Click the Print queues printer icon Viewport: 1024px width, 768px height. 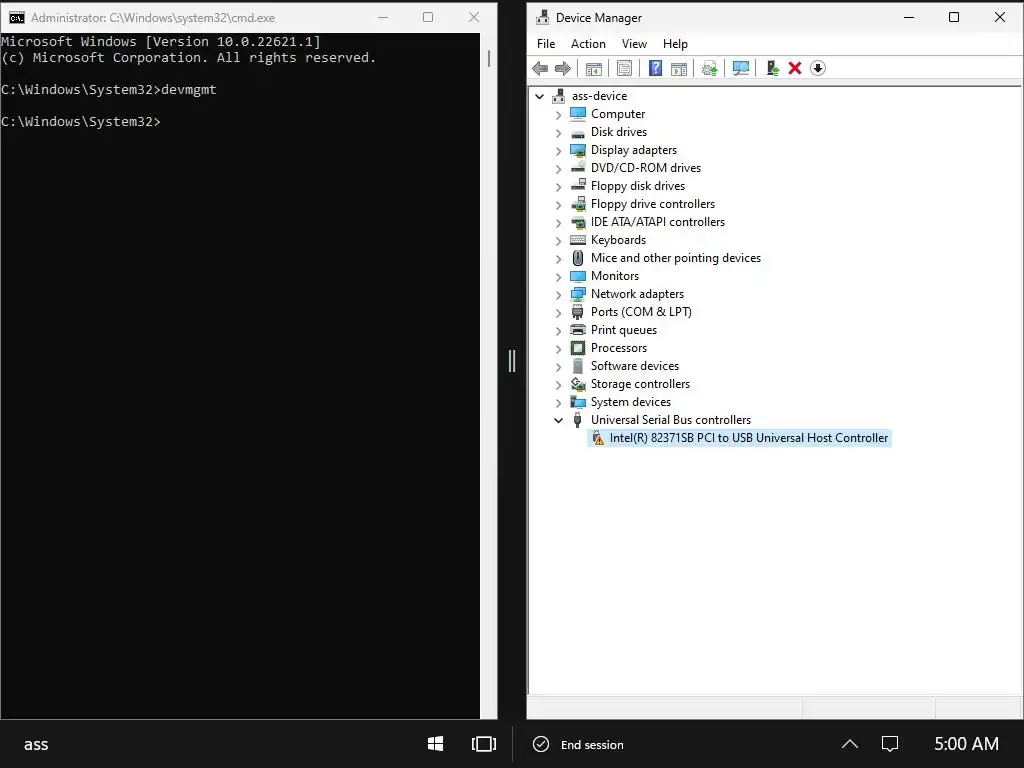[x=578, y=330]
